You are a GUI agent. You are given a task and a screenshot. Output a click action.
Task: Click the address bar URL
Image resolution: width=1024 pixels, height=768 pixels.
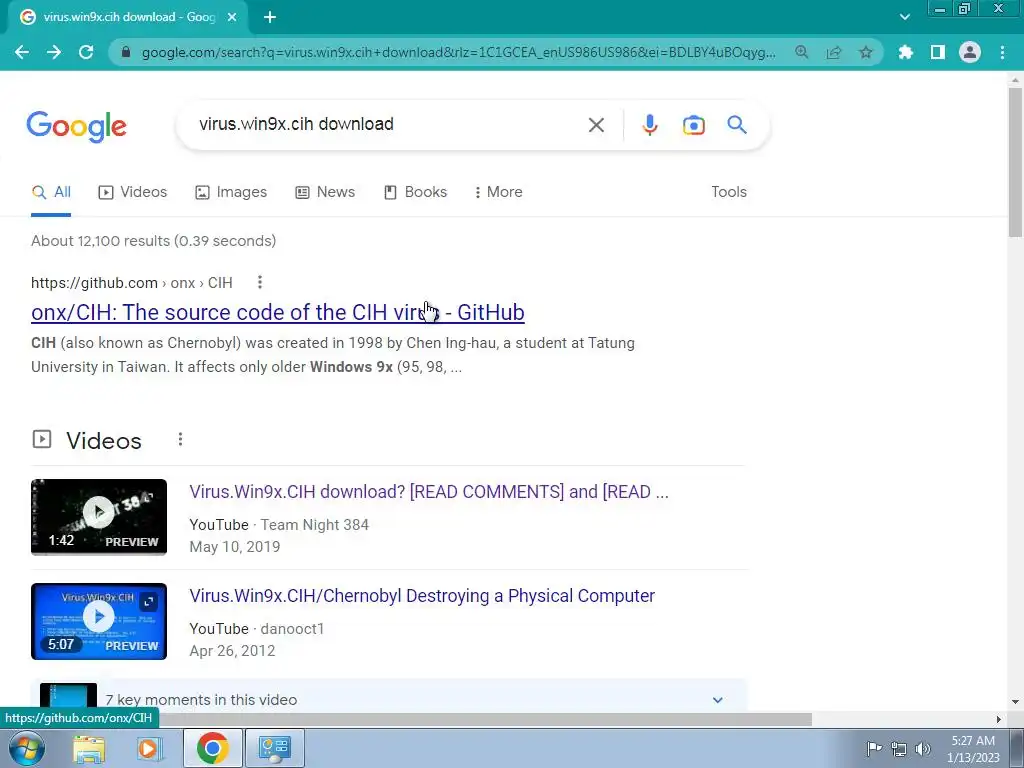pos(458,52)
